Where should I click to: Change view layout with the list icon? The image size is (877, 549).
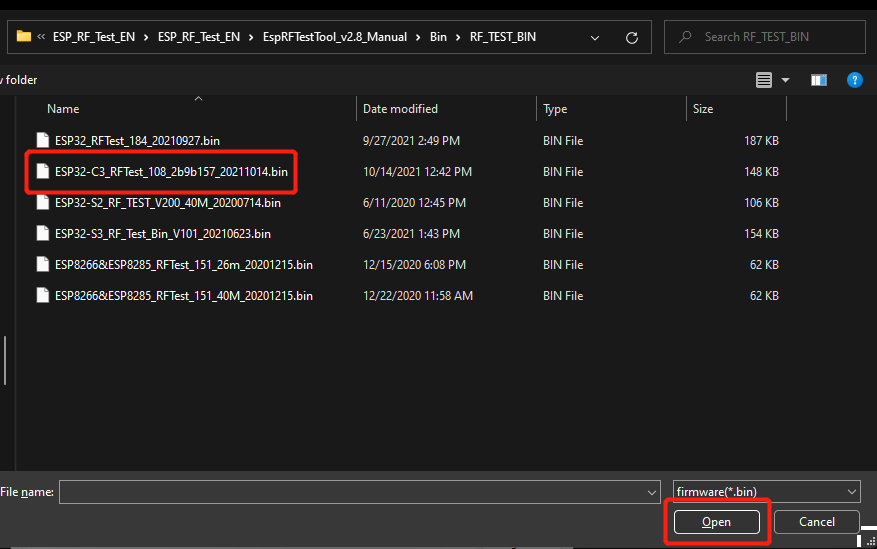pyautogui.click(x=763, y=80)
